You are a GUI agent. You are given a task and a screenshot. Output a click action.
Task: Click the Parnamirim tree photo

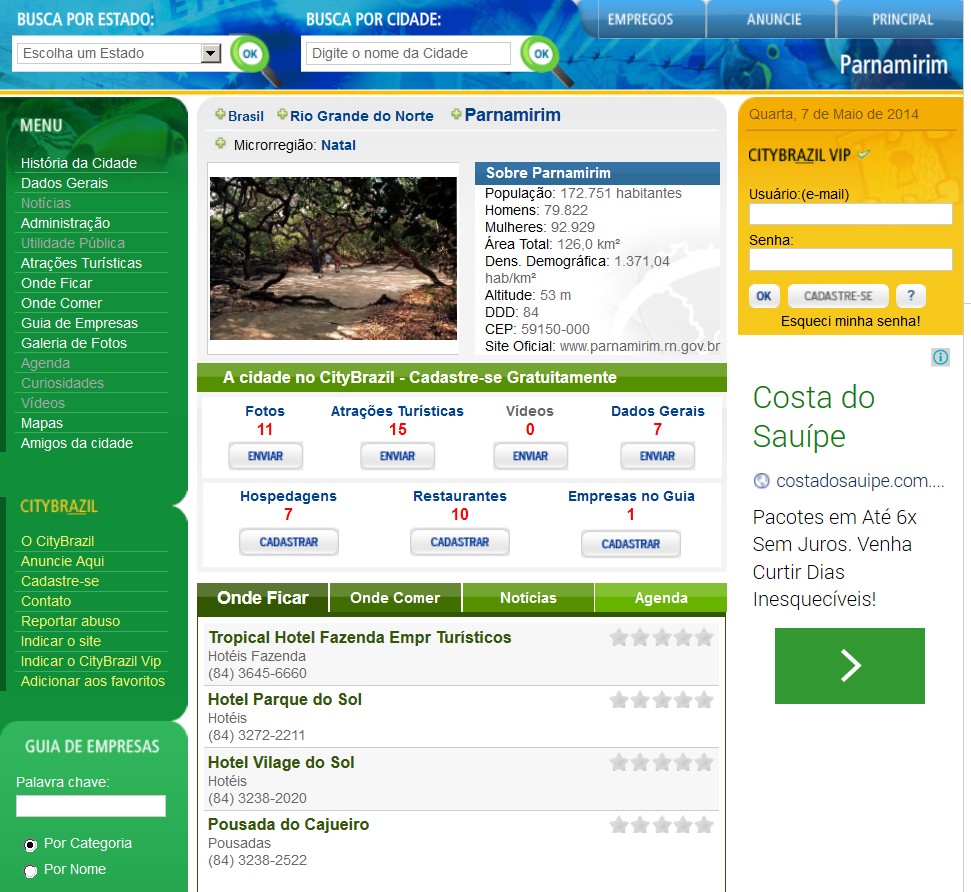tap(333, 258)
